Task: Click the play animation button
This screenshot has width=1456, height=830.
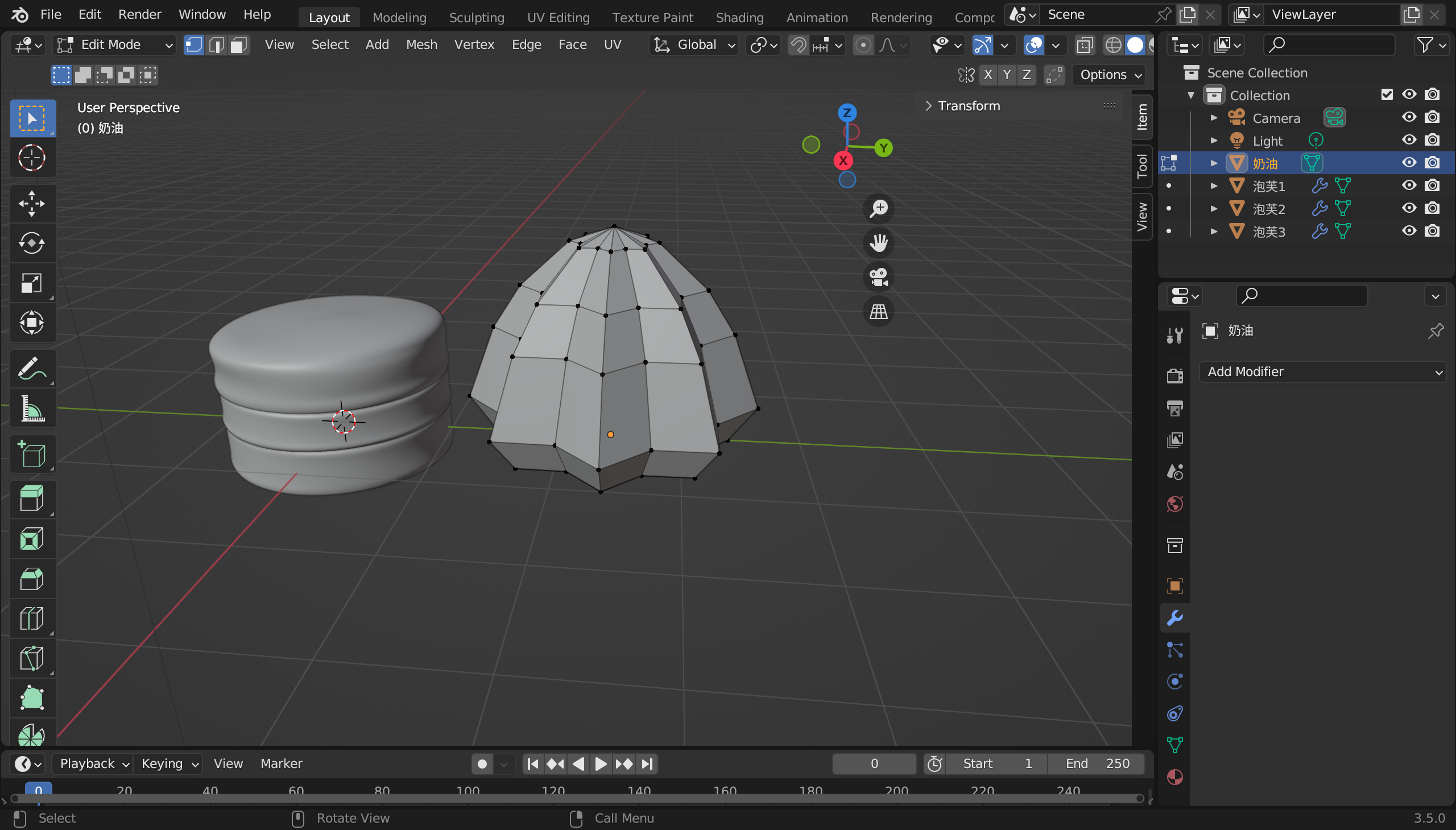Action: tap(601, 763)
